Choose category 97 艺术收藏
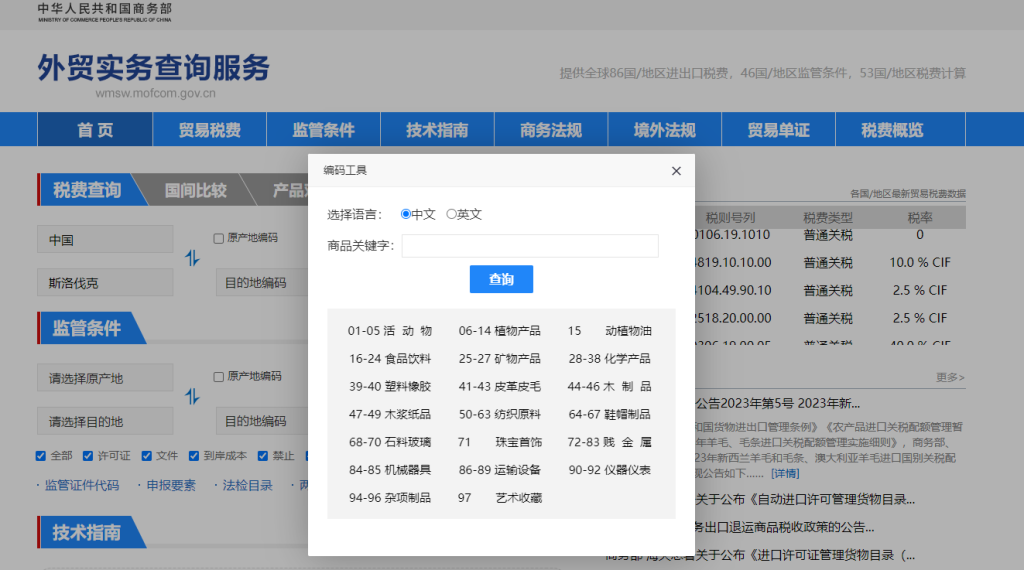This screenshot has height=570, width=1024. [x=500, y=498]
